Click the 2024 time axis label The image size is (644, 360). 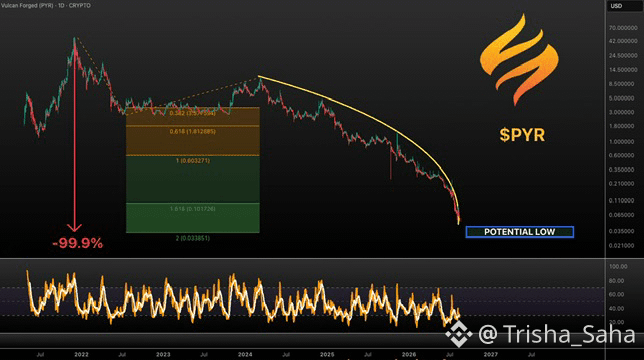click(x=245, y=355)
